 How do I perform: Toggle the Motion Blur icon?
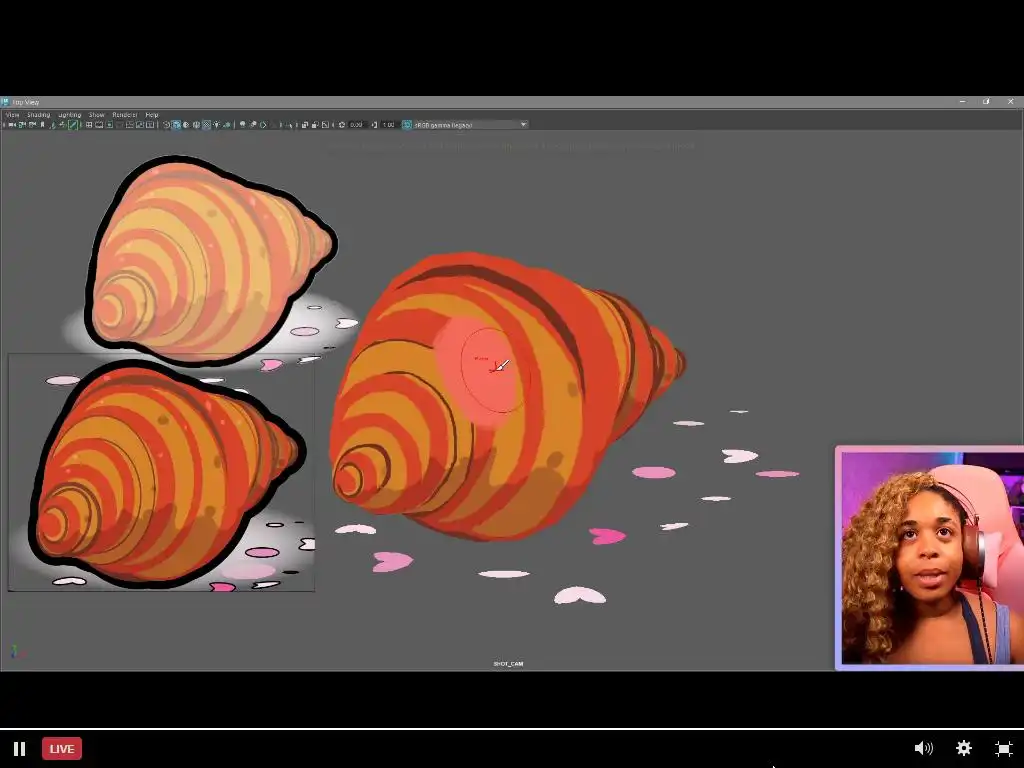[x=253, y=125]
